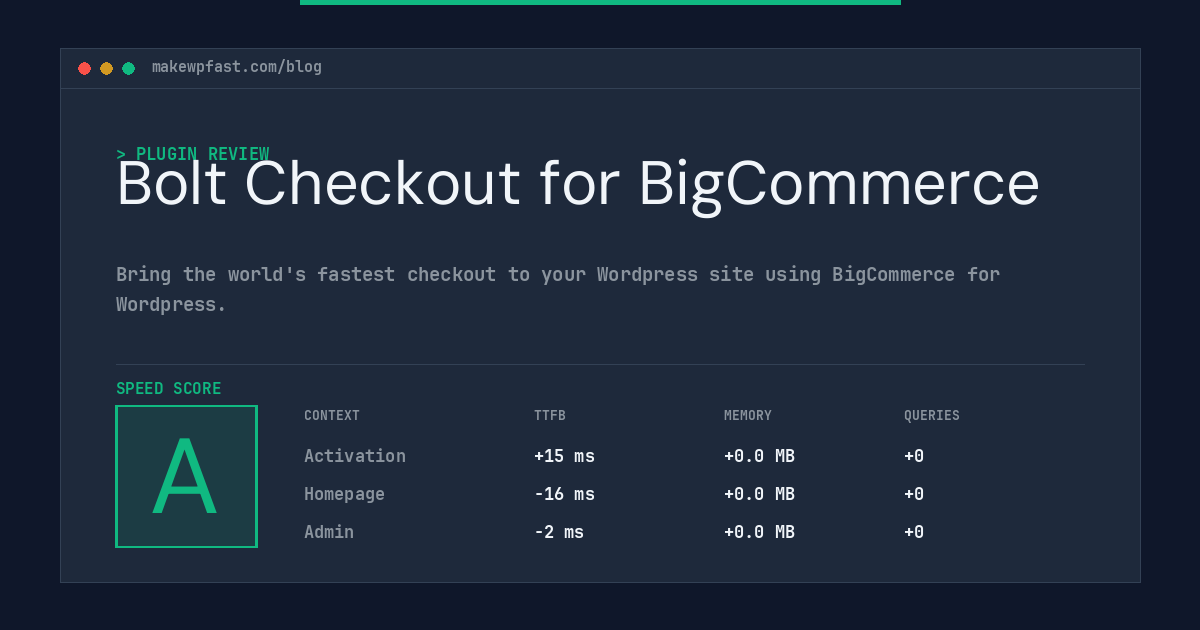Click the yellow window dot

106,68
